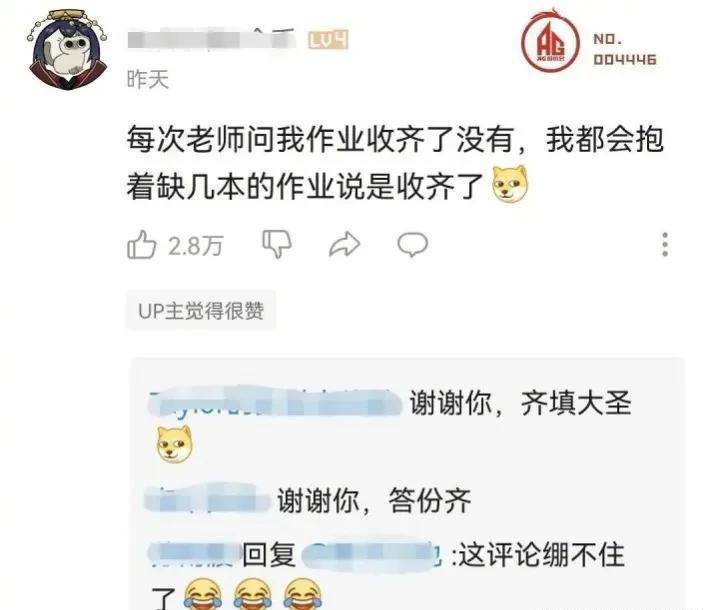The width and height of the screenshot is (719, 610).
Task: Click the red AG fan badge icon
Action: (x=550, y=41)
